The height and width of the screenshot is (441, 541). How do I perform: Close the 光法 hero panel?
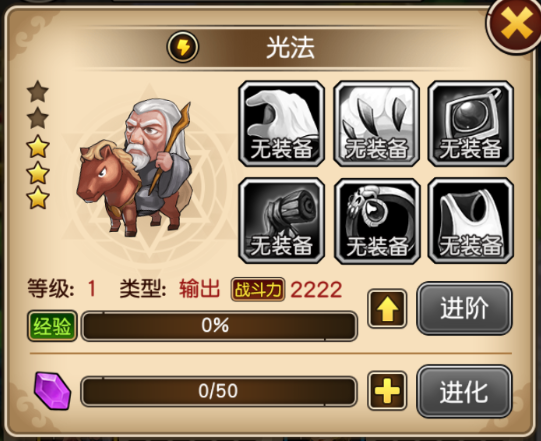point(515,23)
